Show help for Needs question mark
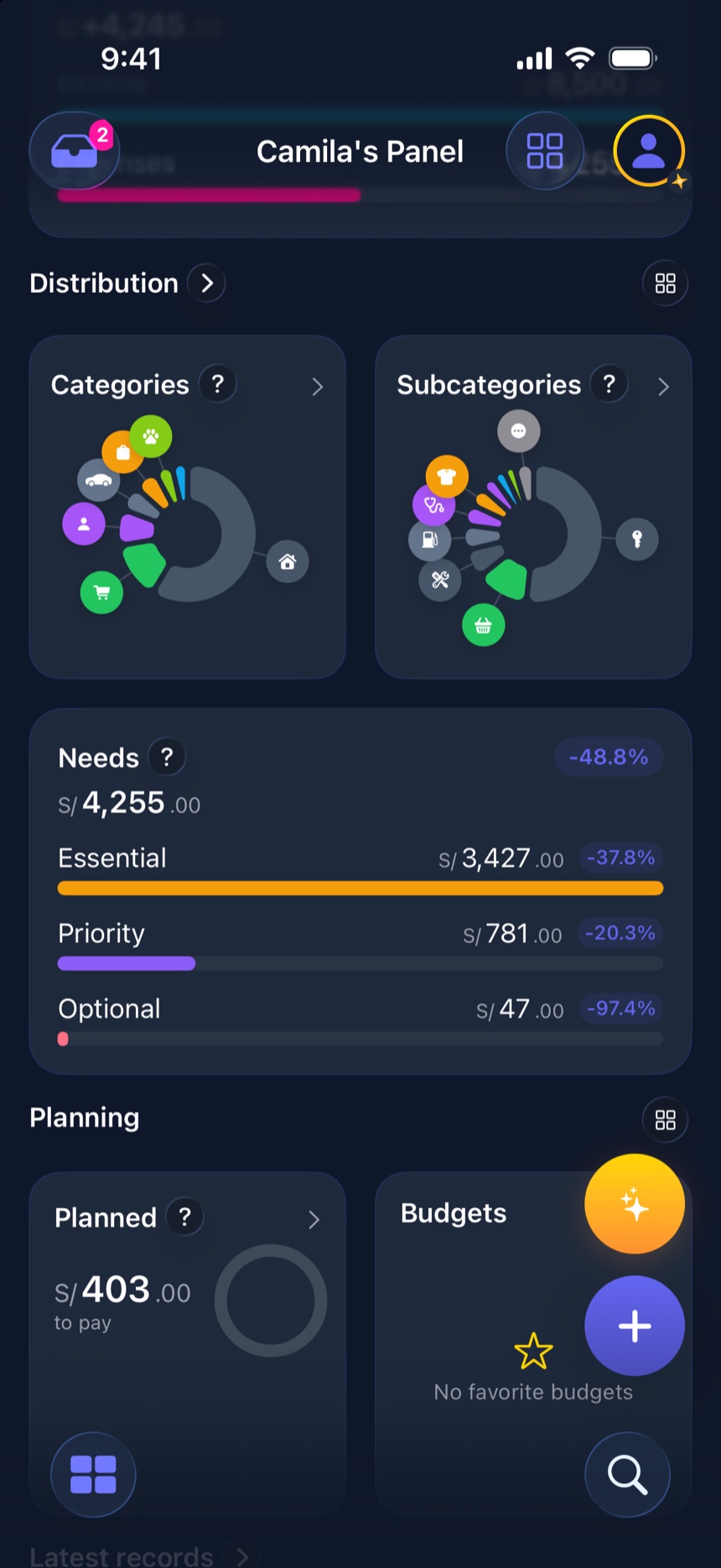Screen dimensions: 721x1568 (x=167, y=758)
